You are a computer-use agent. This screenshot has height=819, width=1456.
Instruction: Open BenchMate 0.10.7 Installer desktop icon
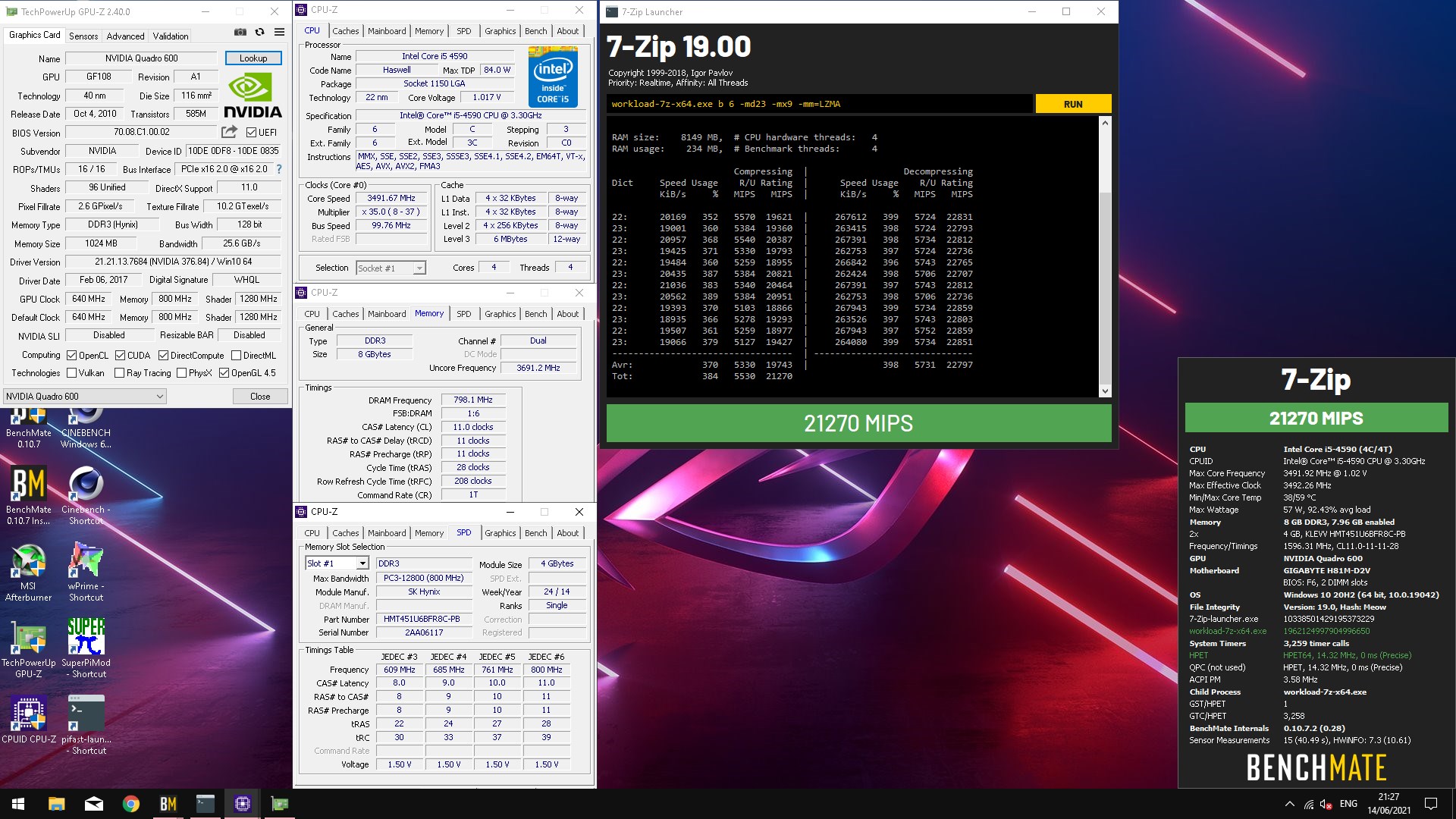(29, 496)
